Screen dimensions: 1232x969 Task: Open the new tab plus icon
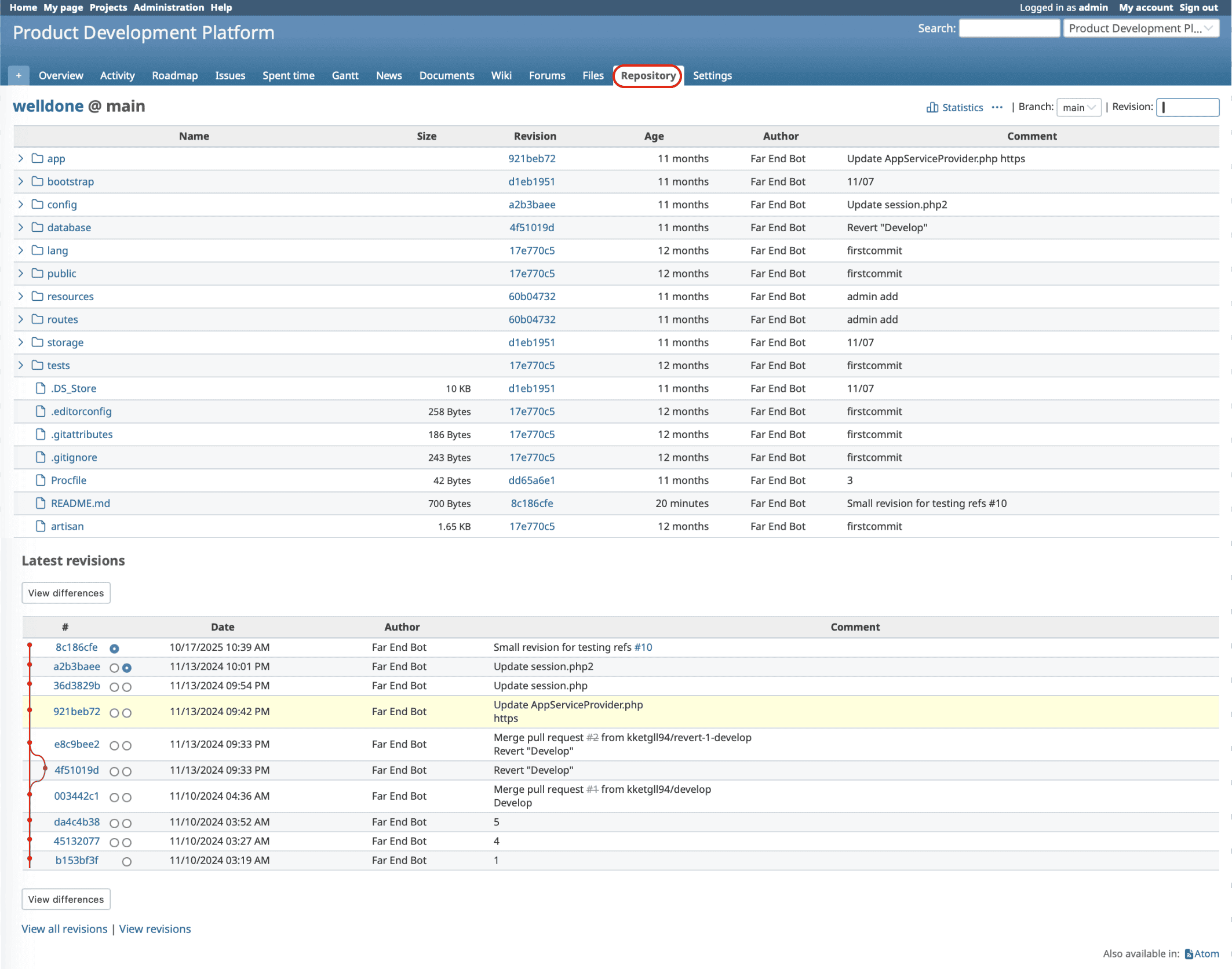[19, 75]
